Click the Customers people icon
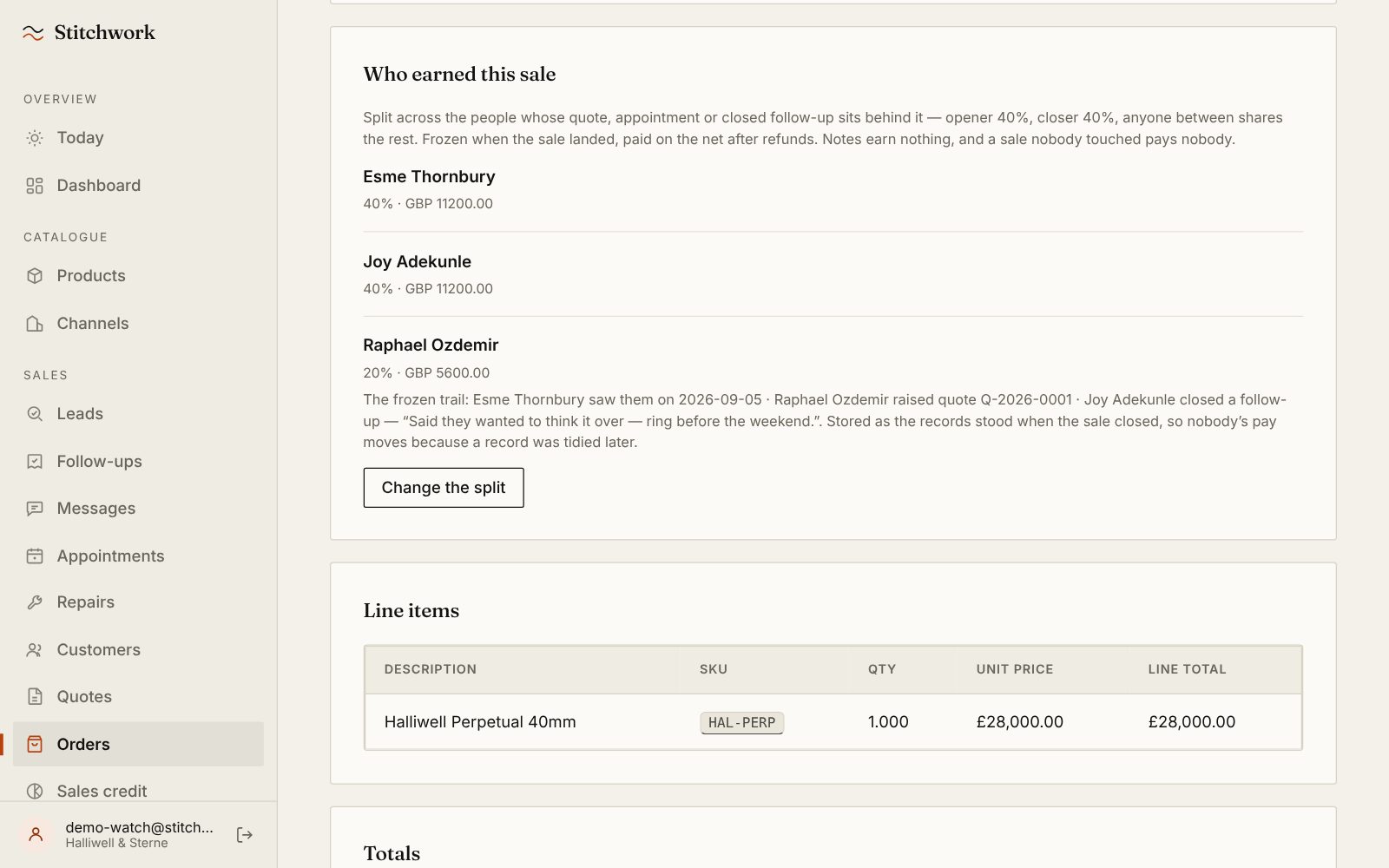Viewport: 1389px width, 868px height. pos(35,650)
